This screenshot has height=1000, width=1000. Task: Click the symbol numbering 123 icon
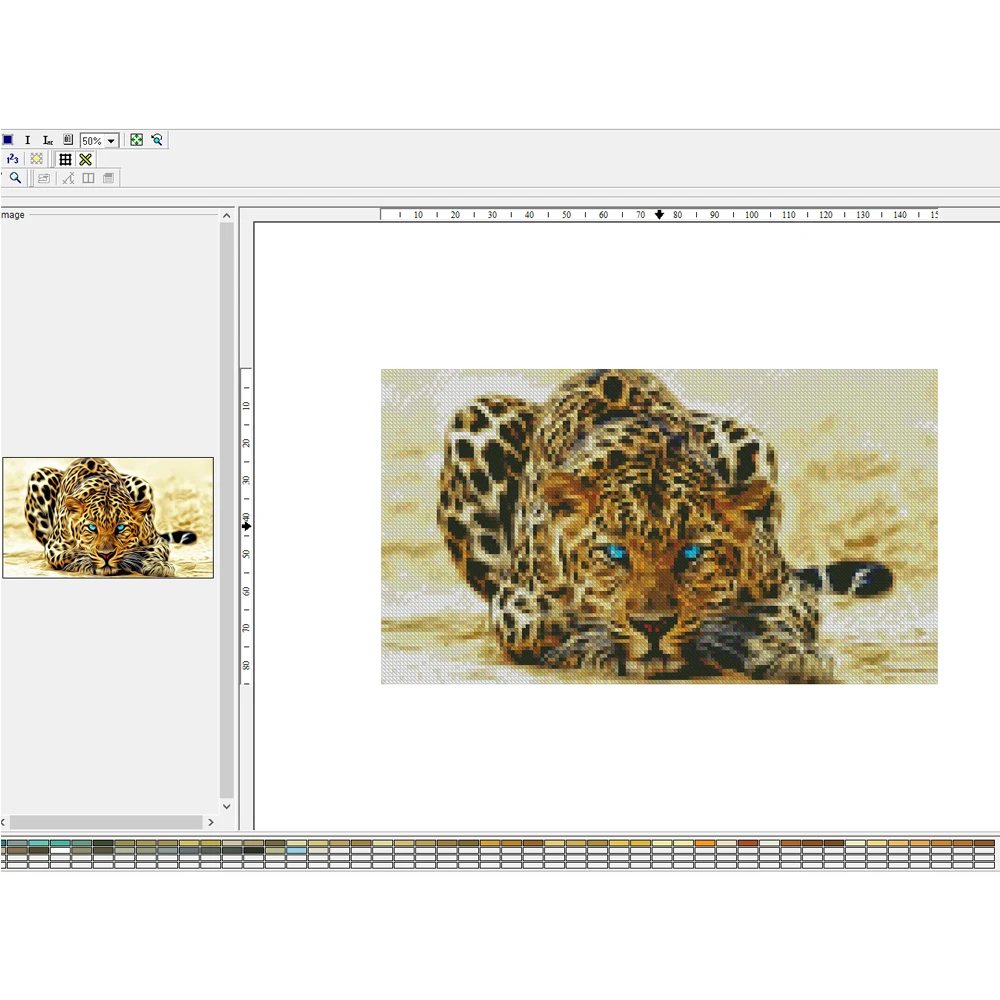click(11, 158)
